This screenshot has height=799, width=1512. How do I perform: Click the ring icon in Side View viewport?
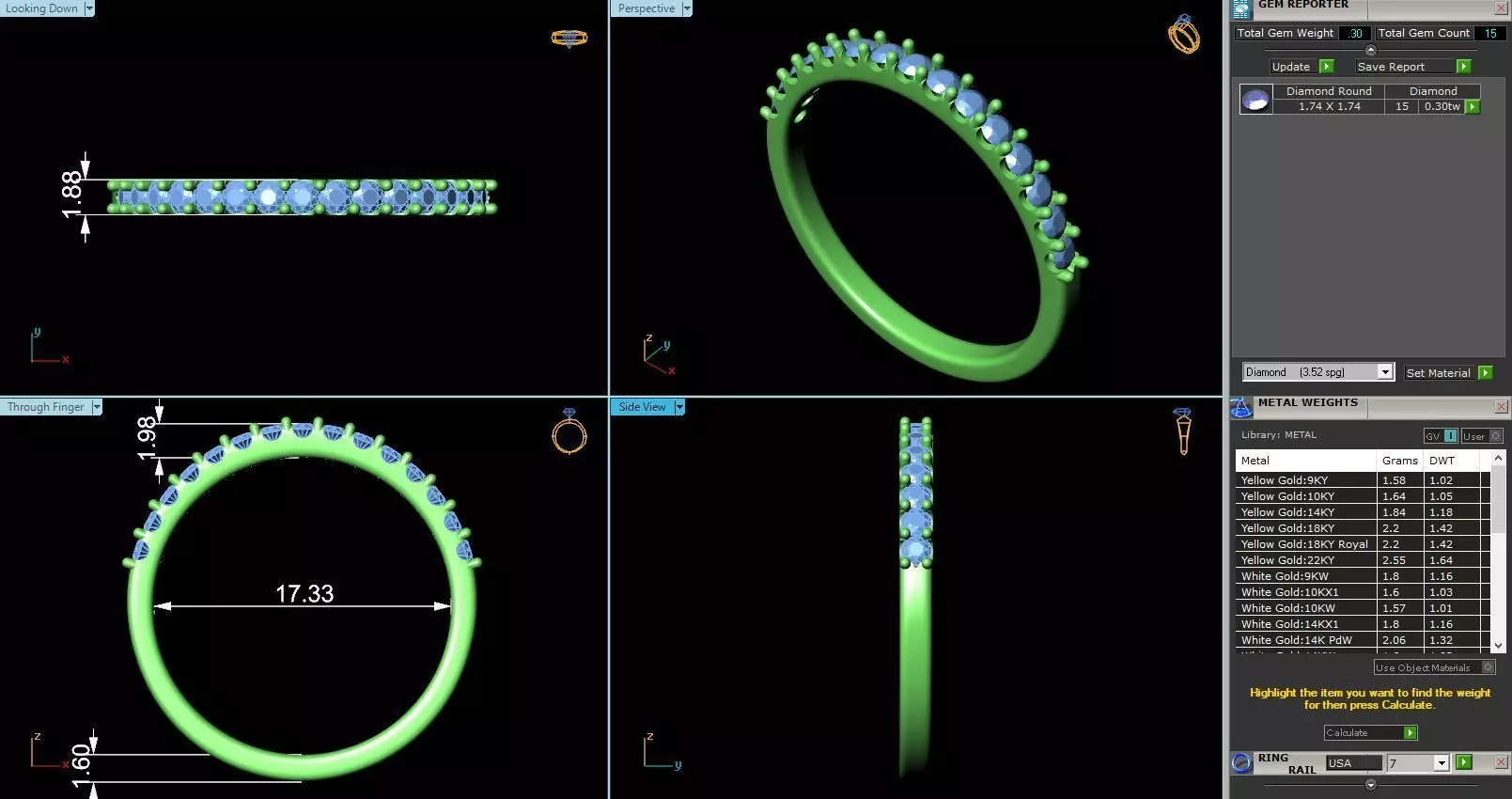tap(1183, 431)
